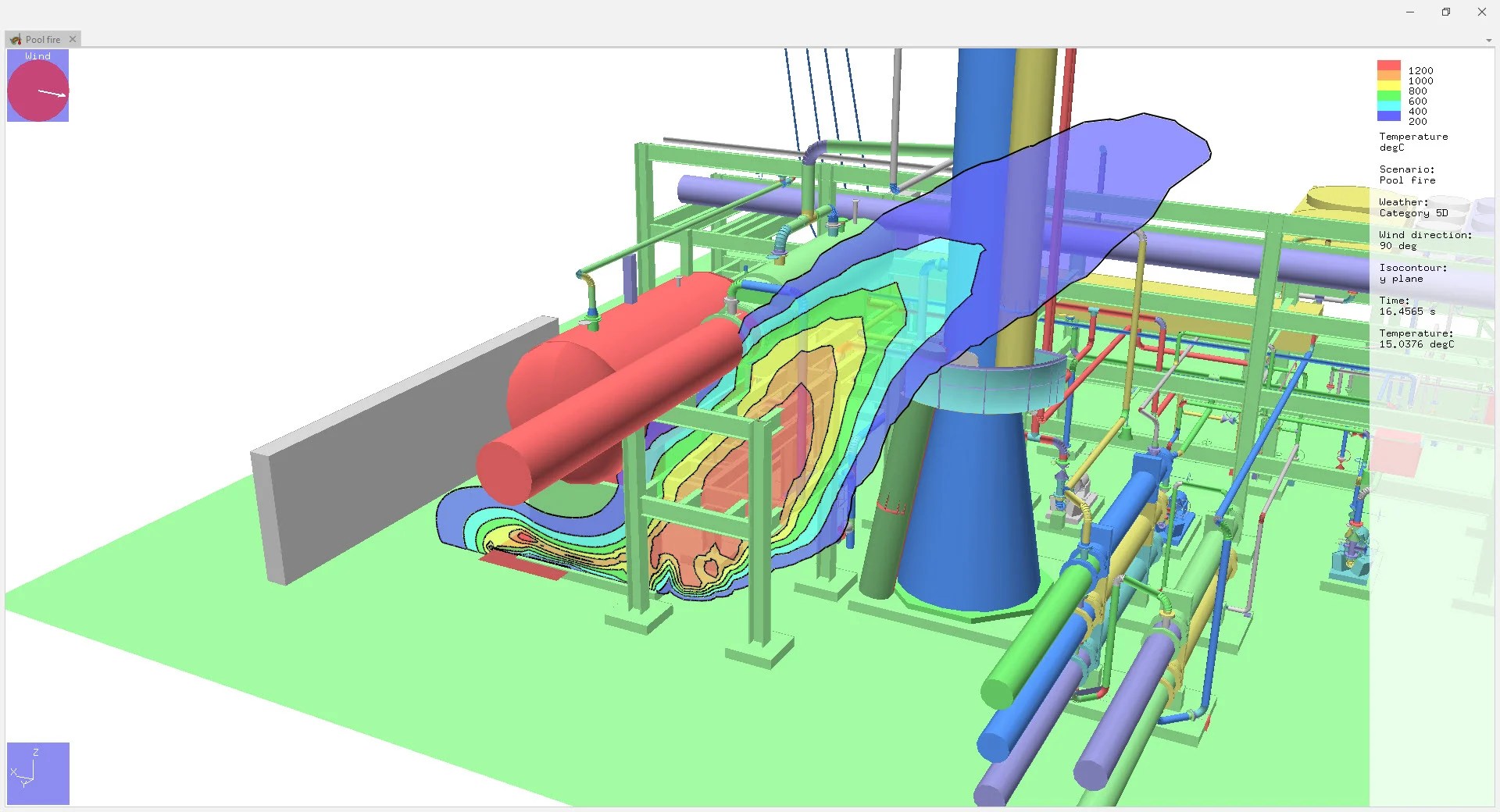
Task: Click the Scenario: Pool fire label
Action: click(1407, 175)
